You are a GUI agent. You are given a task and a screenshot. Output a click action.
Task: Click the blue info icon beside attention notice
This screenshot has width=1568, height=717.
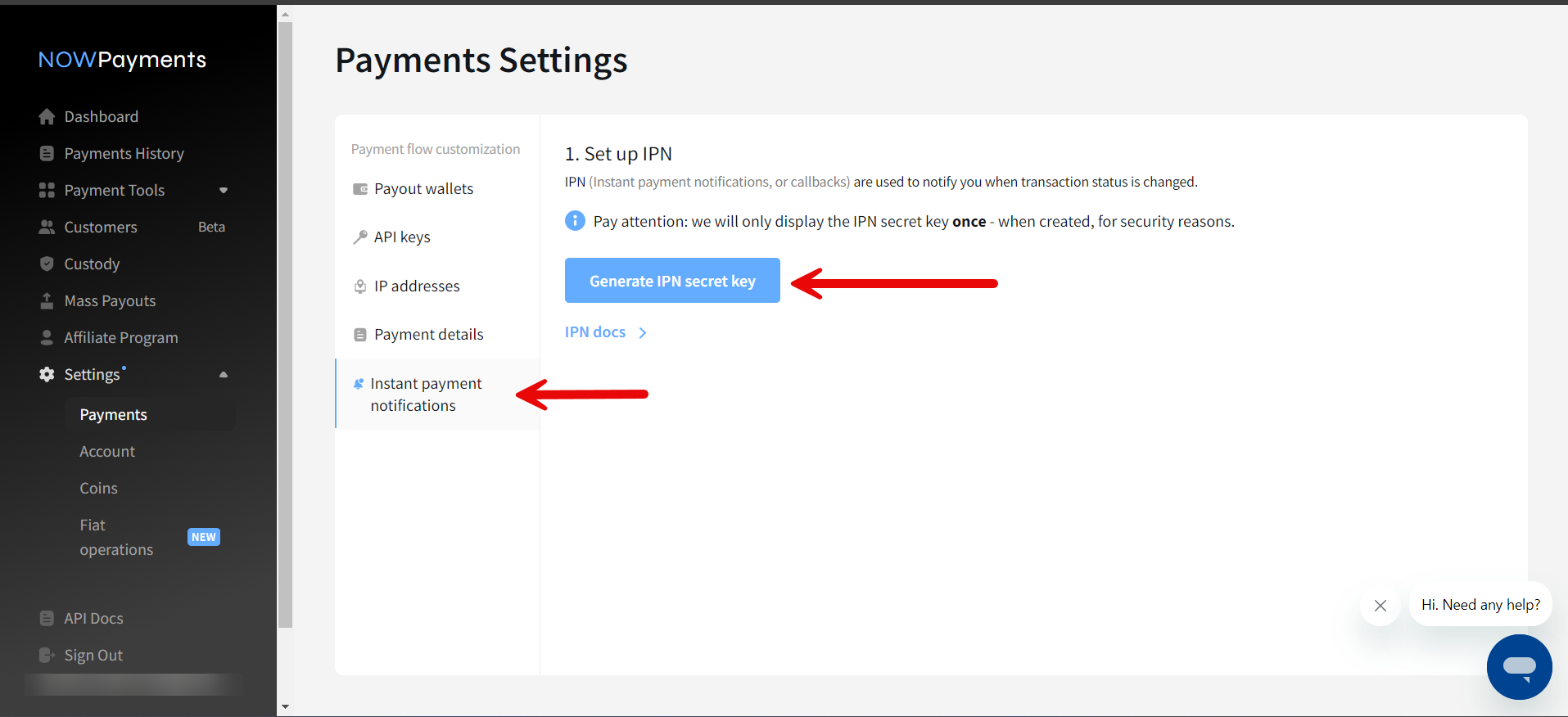[x=575, y=221]
